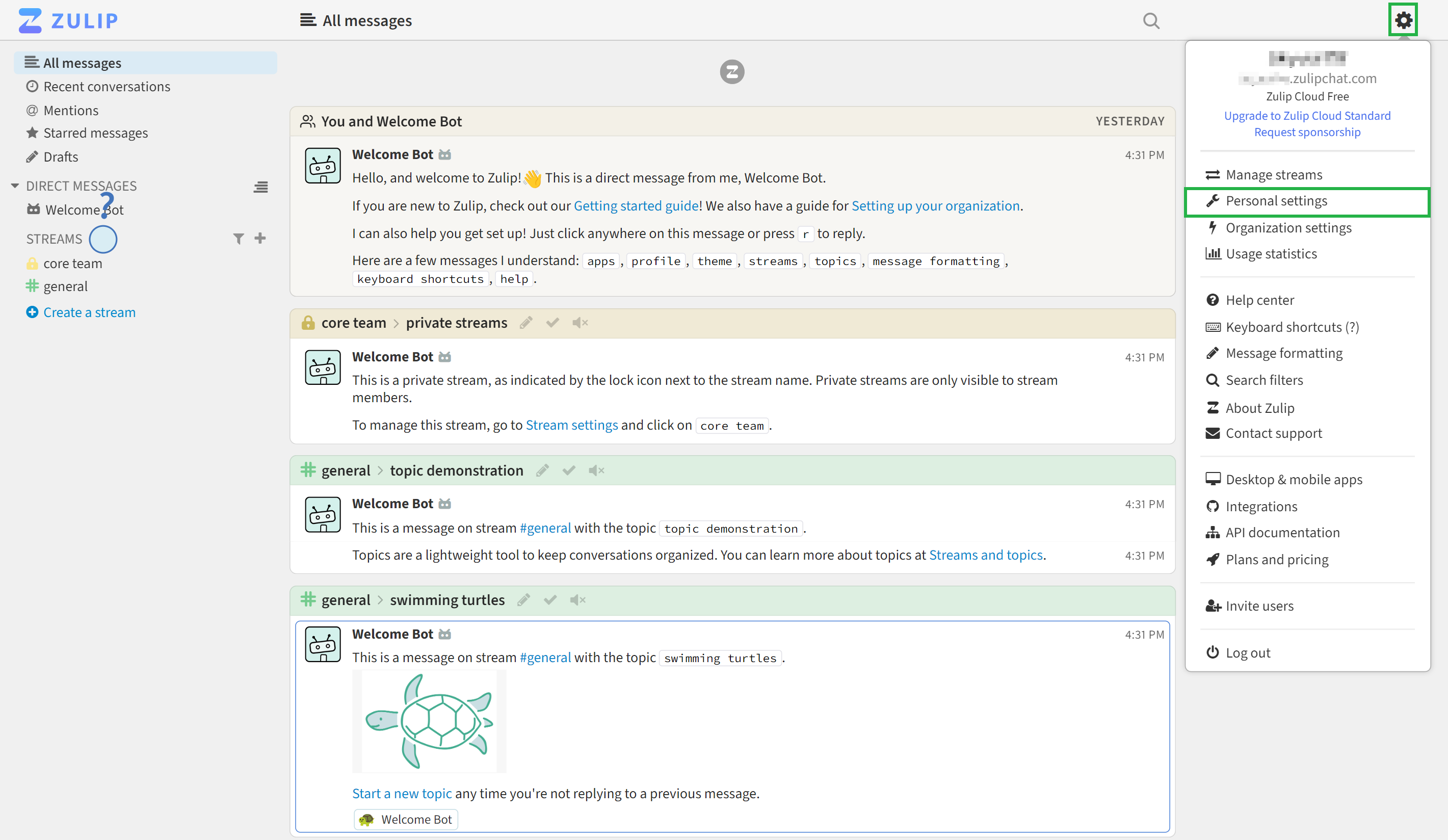
Task: Open the Getting started guide link
Action: (636, 206)
